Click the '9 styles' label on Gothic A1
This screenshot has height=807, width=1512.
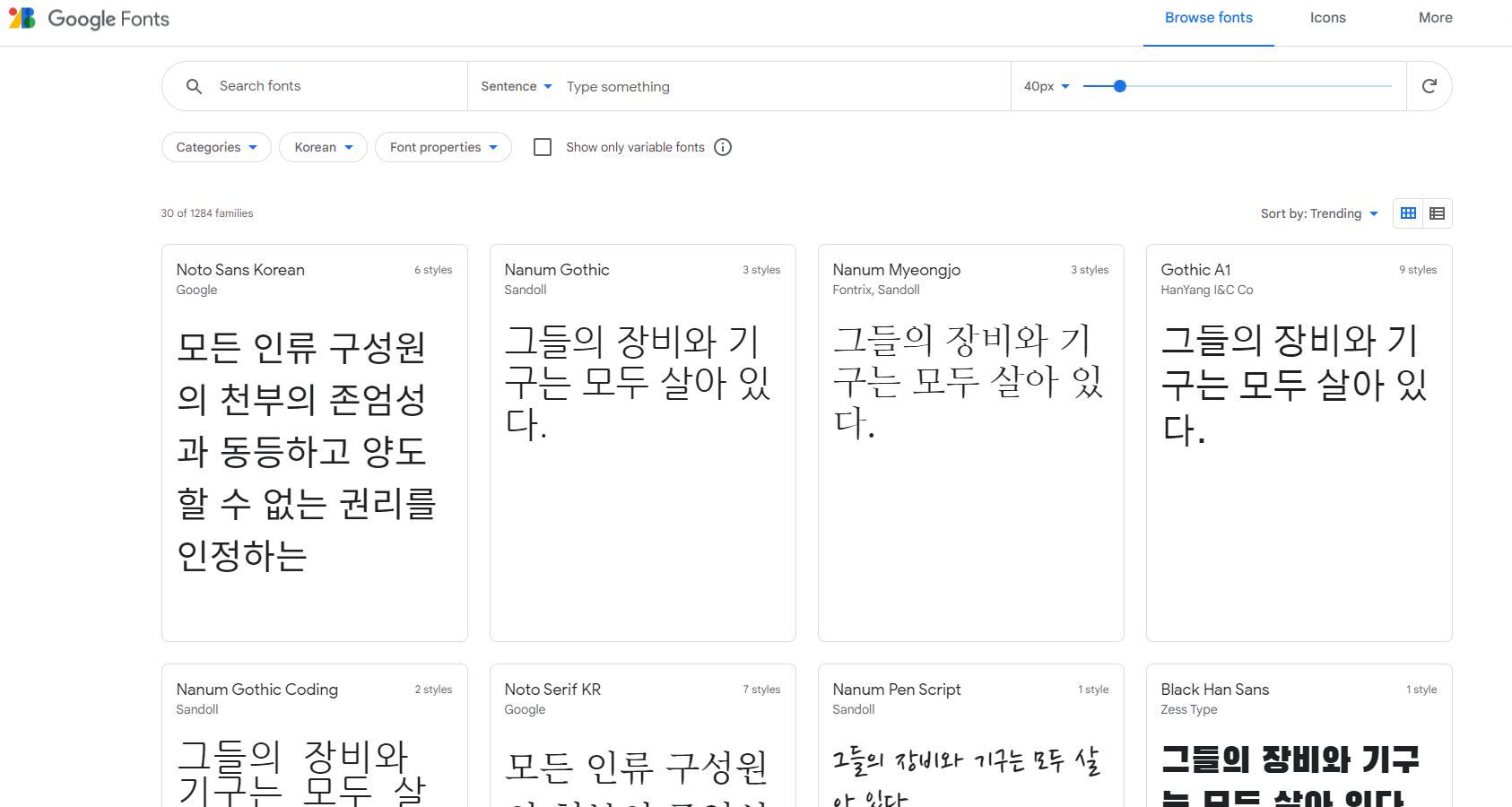tap(1418, 270)
